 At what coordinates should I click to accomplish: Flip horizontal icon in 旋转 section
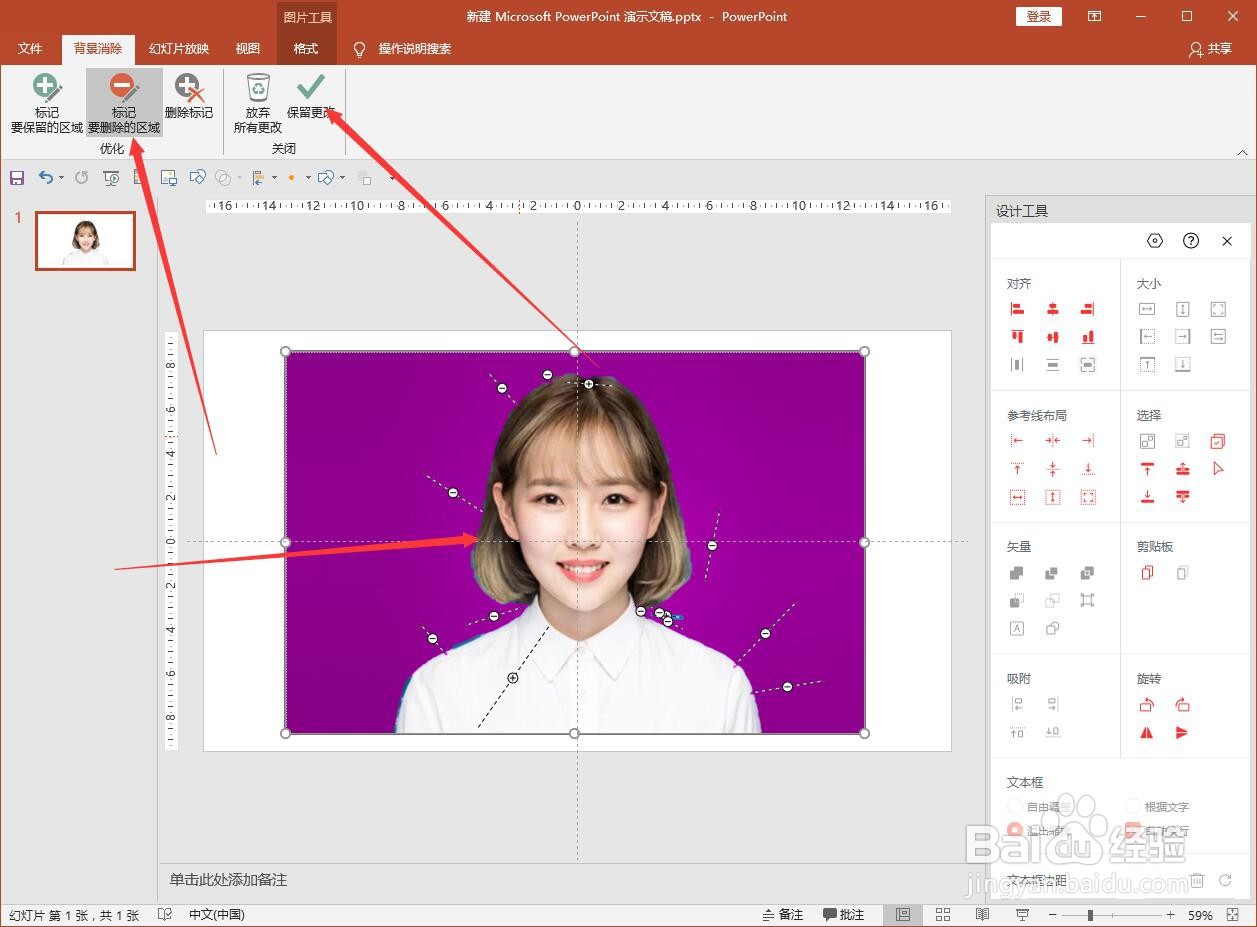tap(1147, 733)
